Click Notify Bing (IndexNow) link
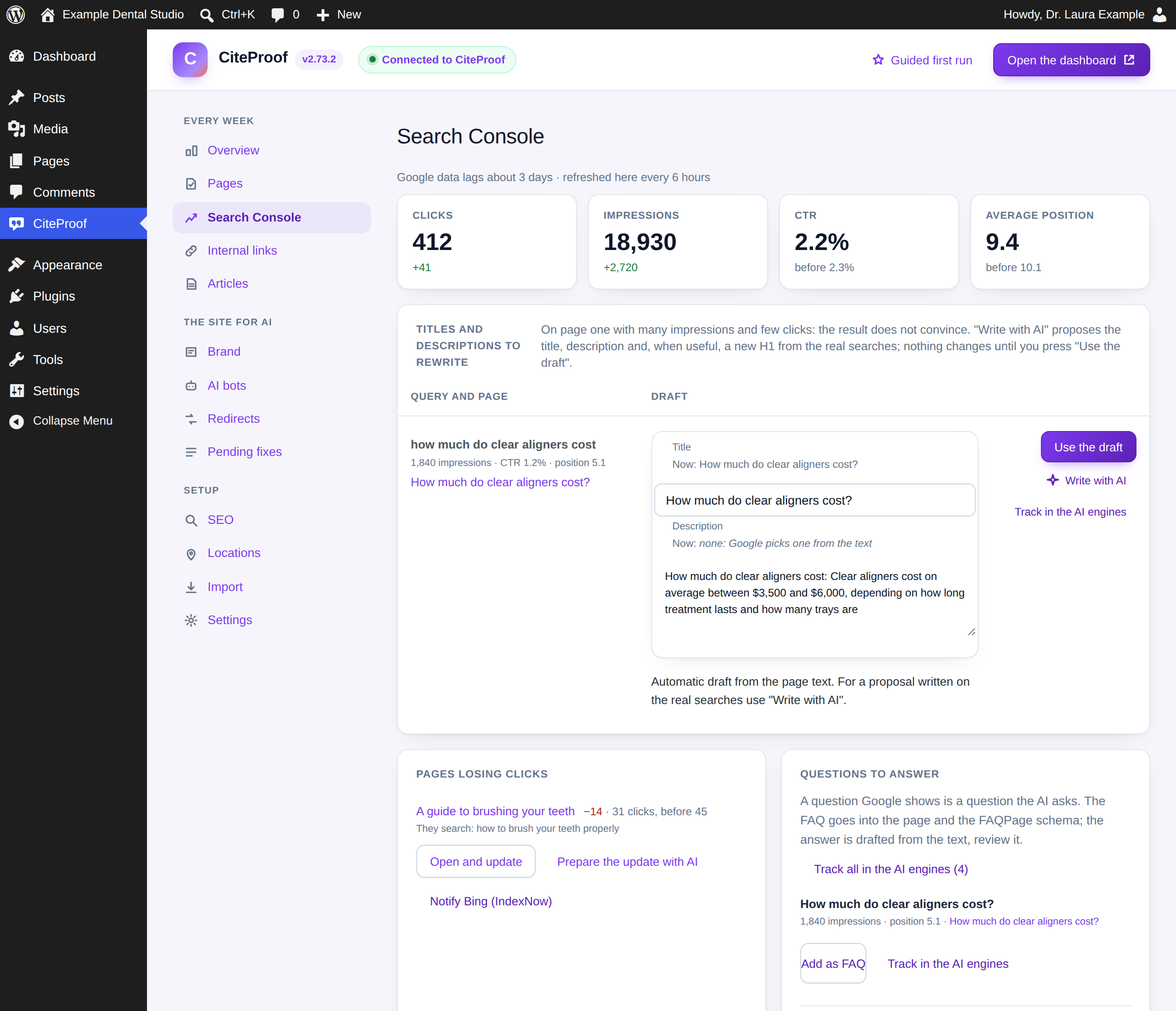Image resolution: width=1176 pixels, height=1011 pixels. point(490,901)
